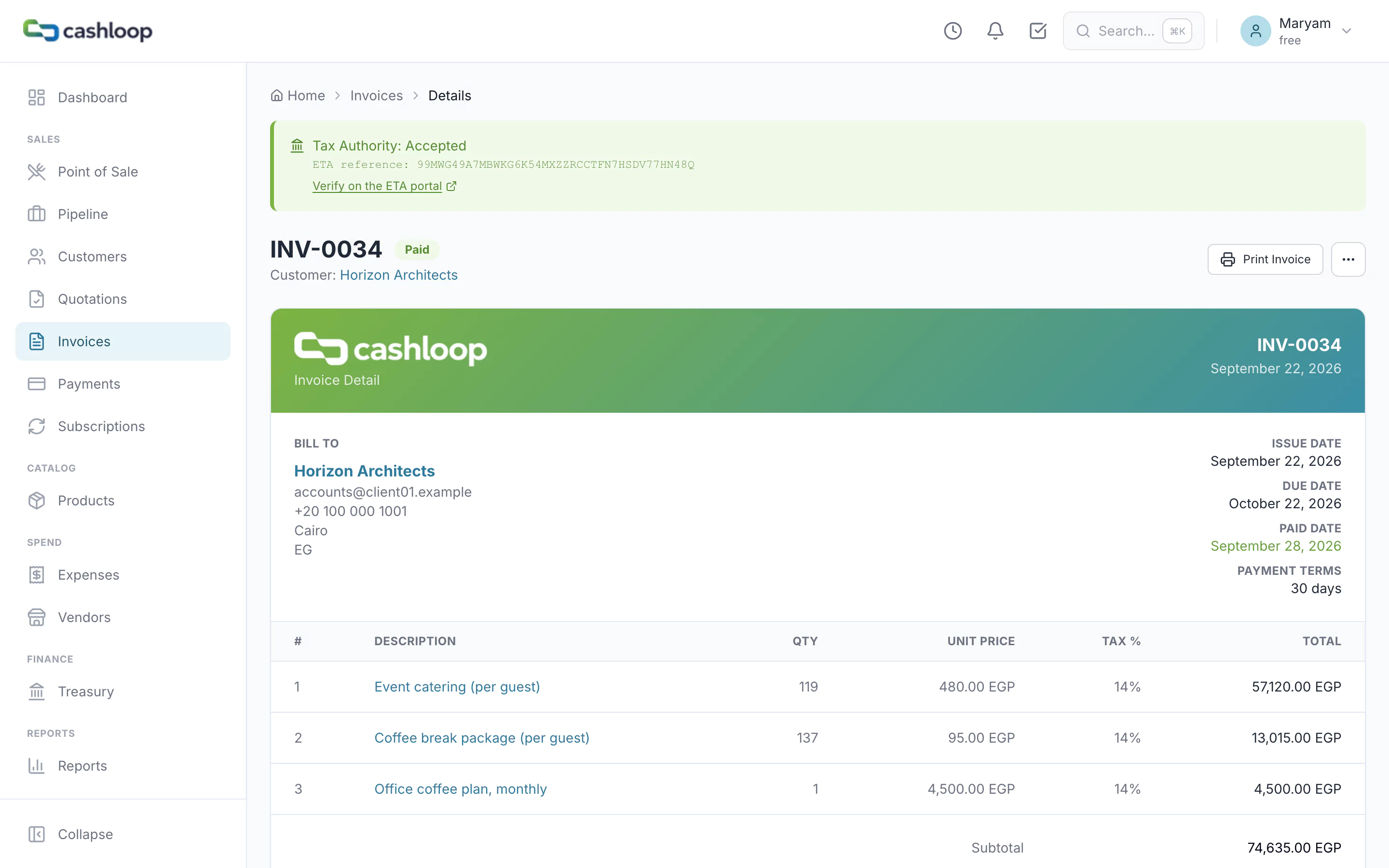The height and width of the screenshot is (868, 1389).
Task: Click the 57,120.00 EGP total cell
Action: coord(1296,687)
